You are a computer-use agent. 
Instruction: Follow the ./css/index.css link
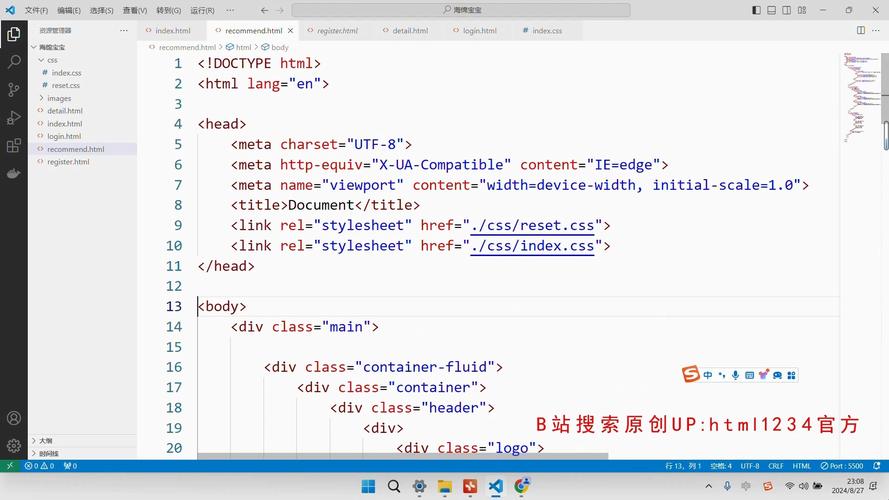pyautogui.click(x=532, y=246)
